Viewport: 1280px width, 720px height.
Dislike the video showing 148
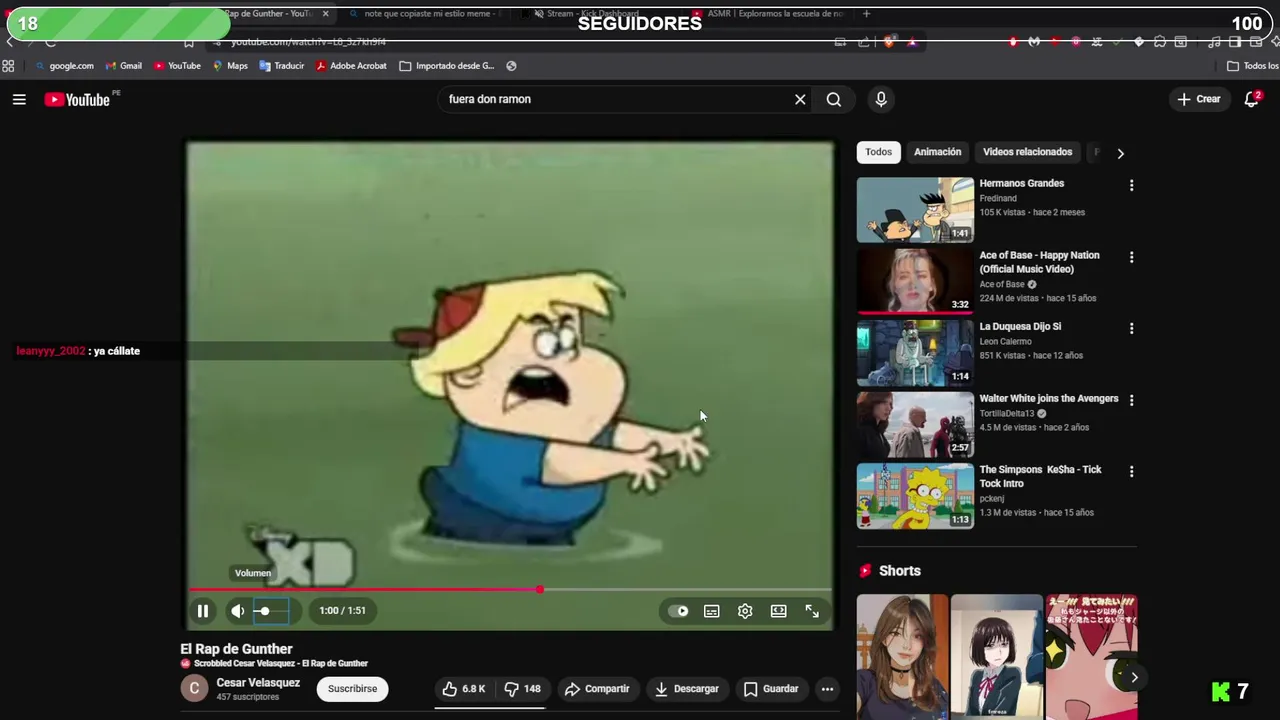[522, 689]
